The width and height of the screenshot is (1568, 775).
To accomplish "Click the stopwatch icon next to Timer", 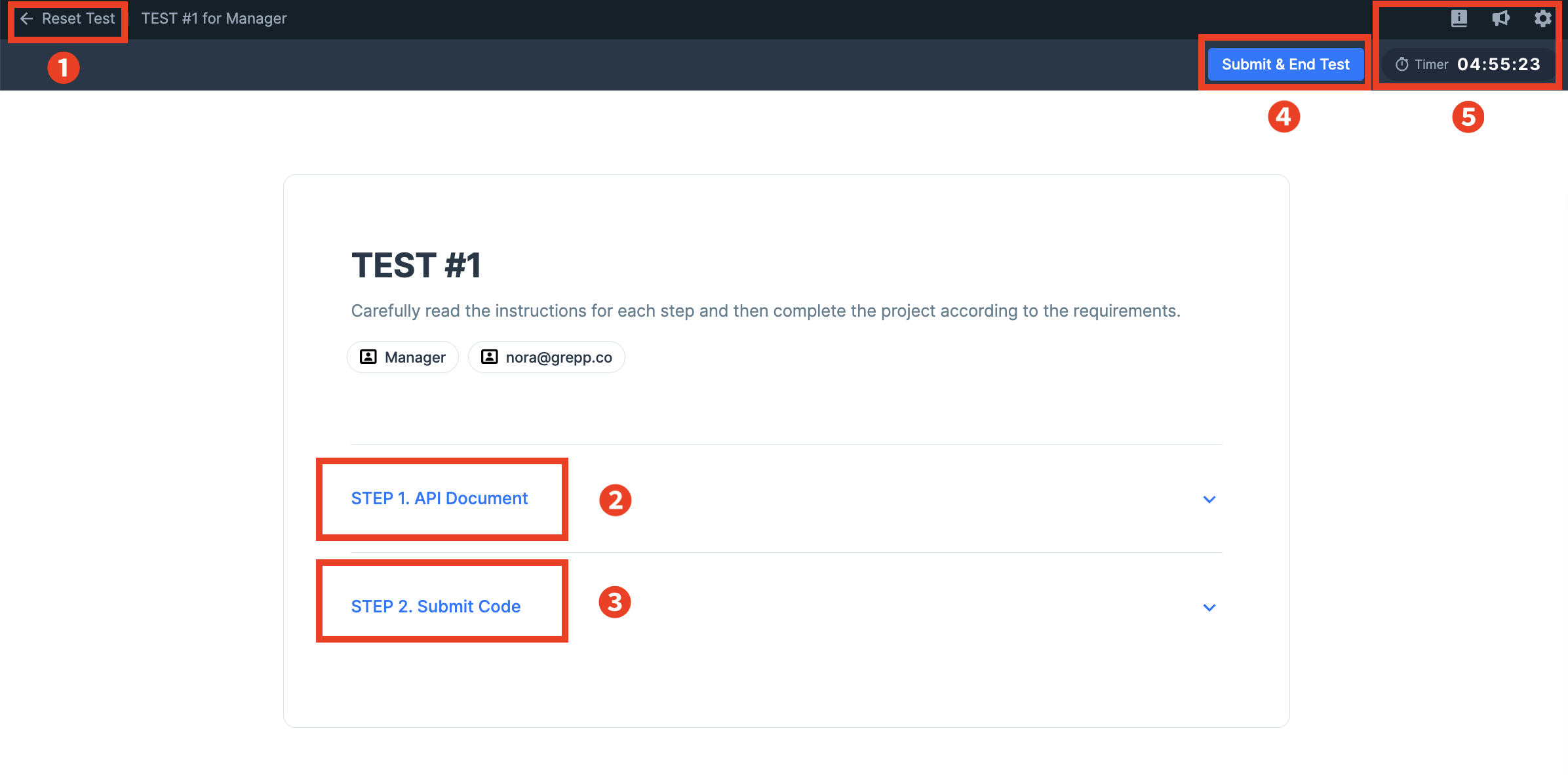I will [x=1401, y=64].
